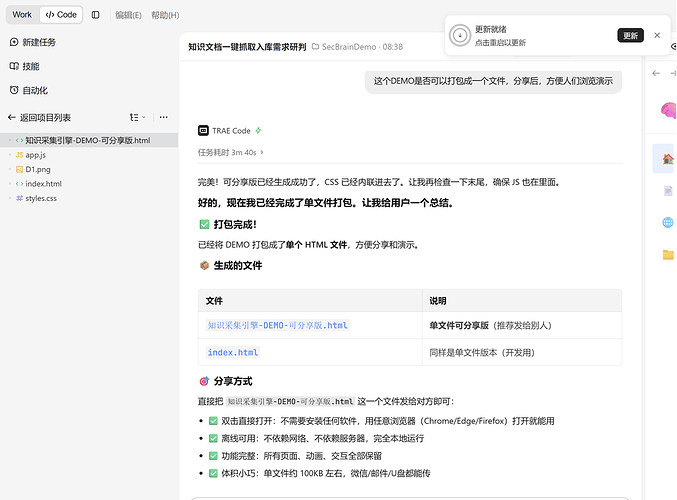Click the image icon beside D1.png

coord(19,169)
